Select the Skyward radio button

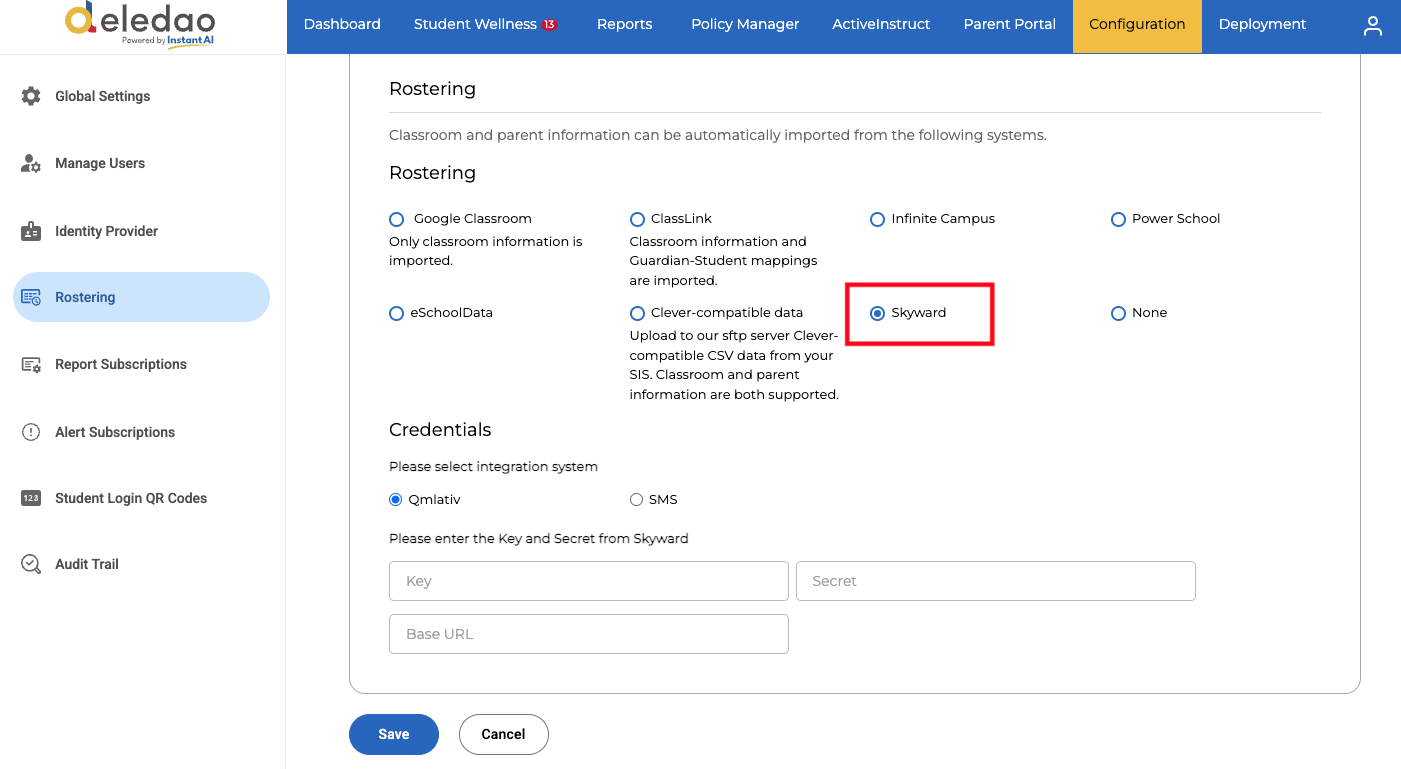click(877, 313)
